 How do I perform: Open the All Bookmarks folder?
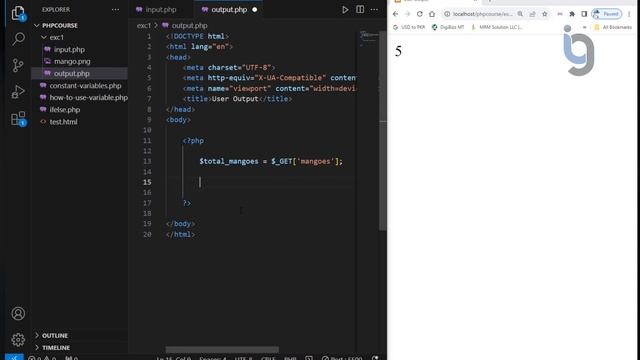tap(613, 27)
